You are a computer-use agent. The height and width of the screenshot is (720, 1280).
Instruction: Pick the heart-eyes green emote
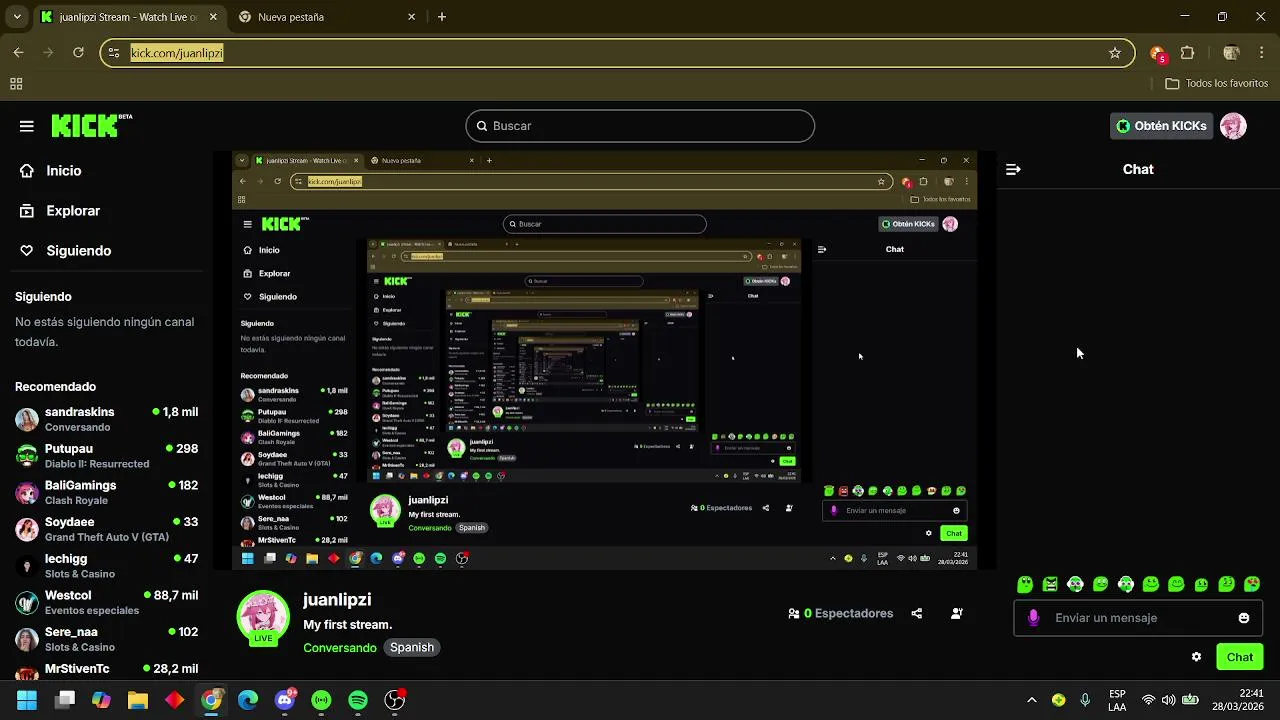pyautogui.click(x=1252, y=584)
